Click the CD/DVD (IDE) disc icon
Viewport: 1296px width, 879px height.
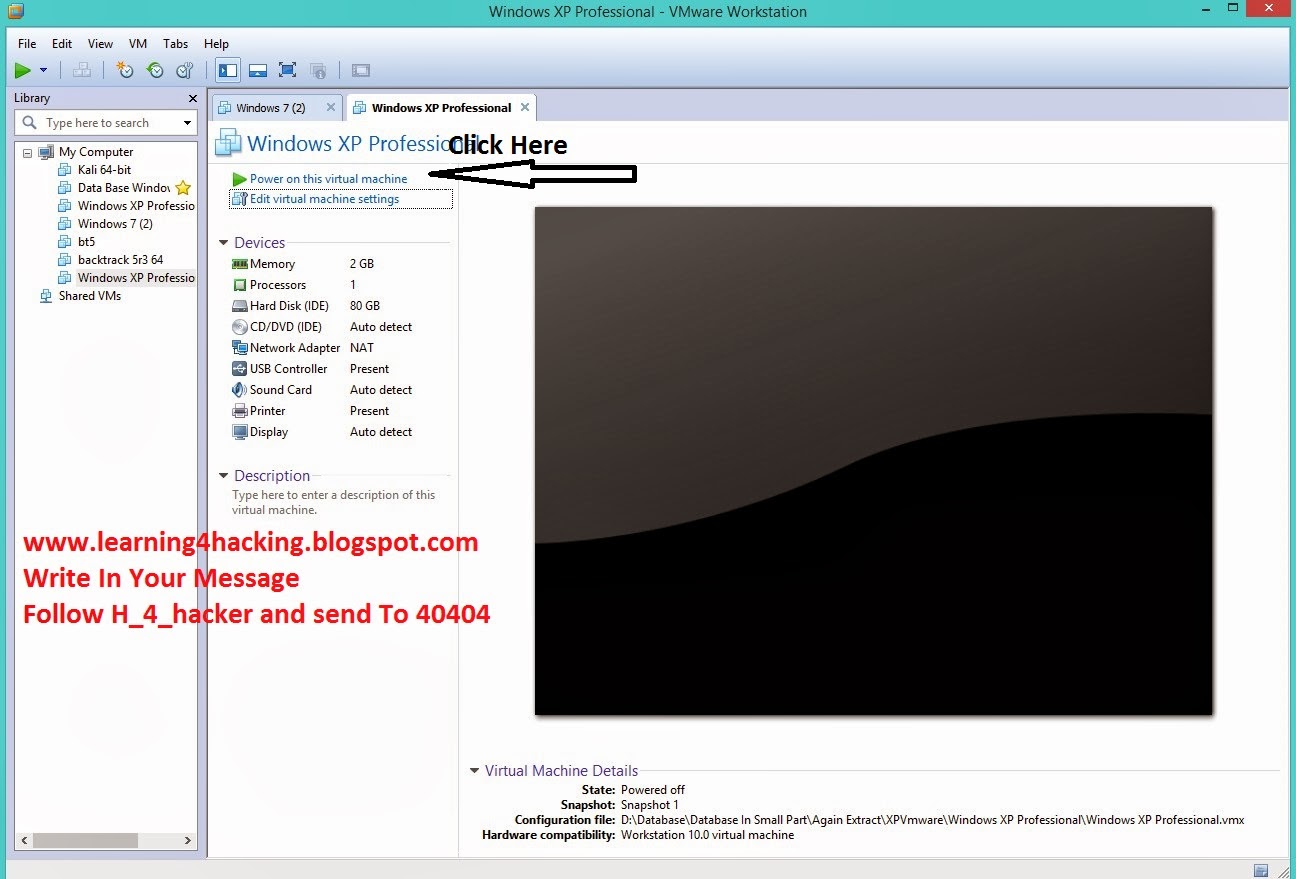click(239, 327)
